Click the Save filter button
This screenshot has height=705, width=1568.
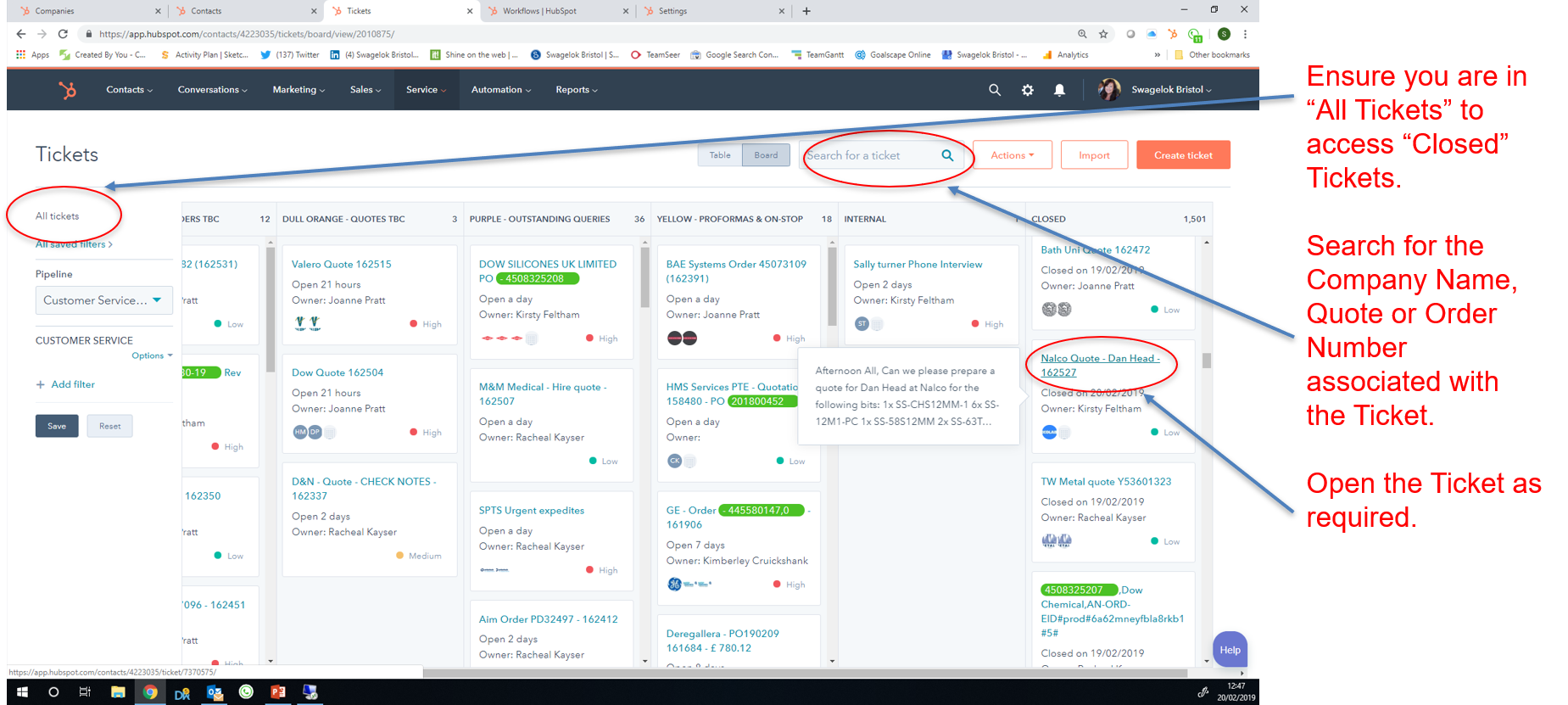coord(57,426)
